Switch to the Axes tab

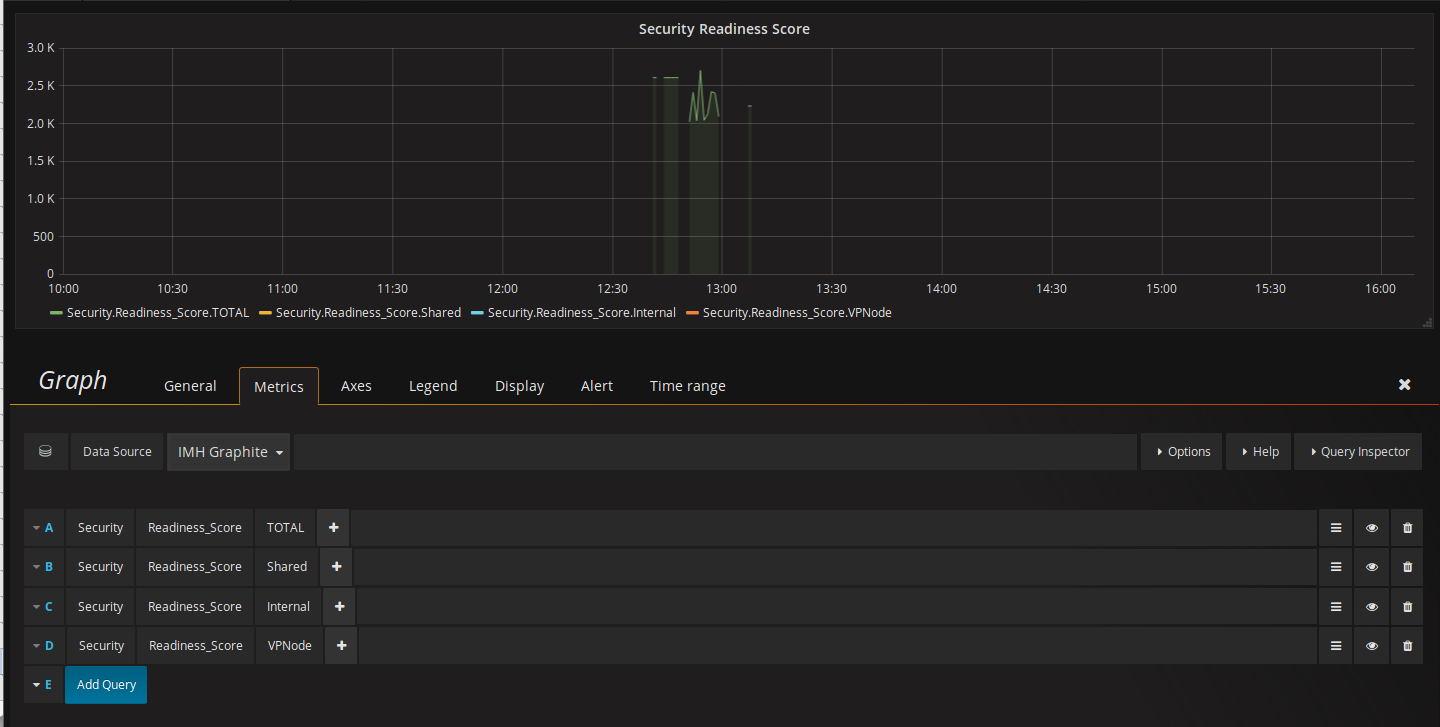pos(356,386)
